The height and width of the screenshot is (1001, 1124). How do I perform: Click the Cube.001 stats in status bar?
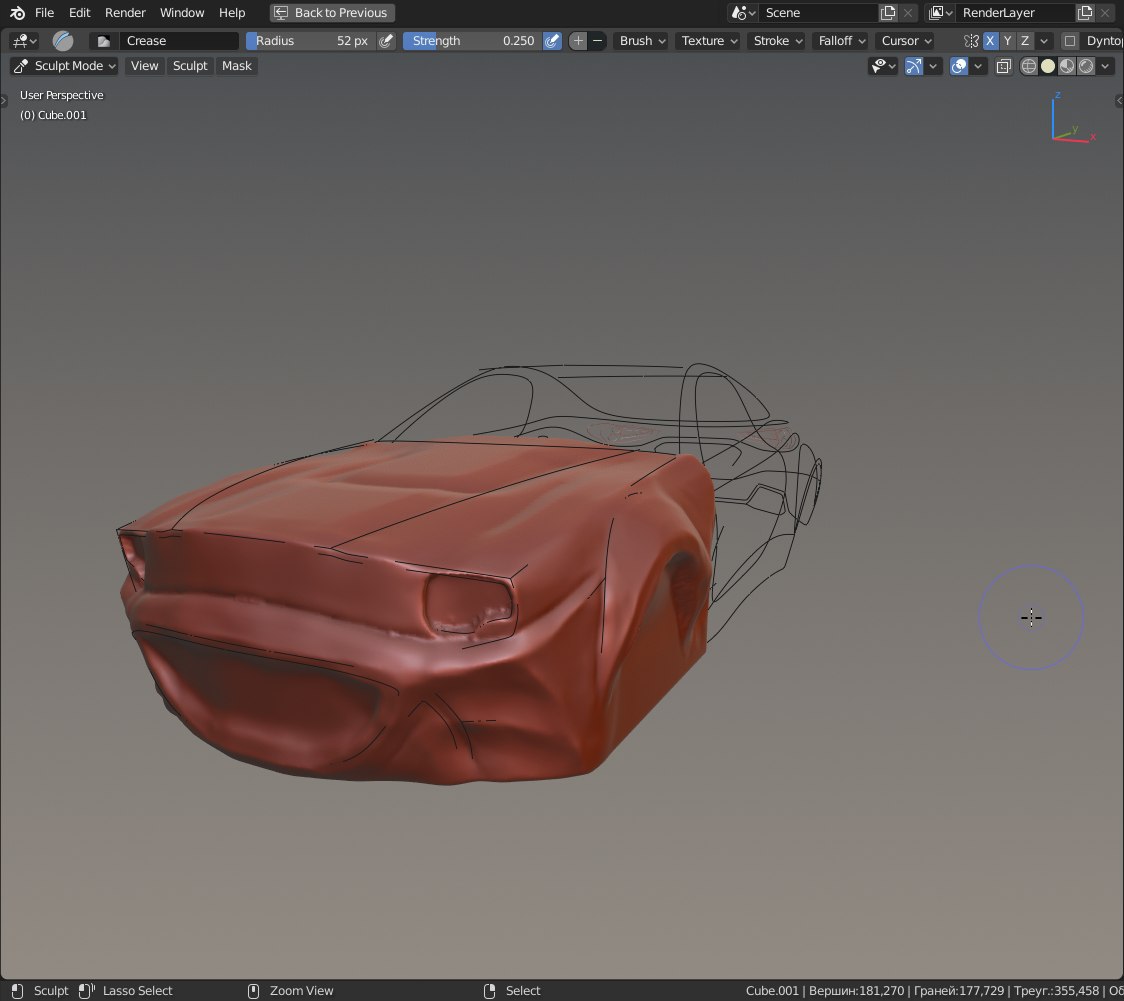[934, 991]
